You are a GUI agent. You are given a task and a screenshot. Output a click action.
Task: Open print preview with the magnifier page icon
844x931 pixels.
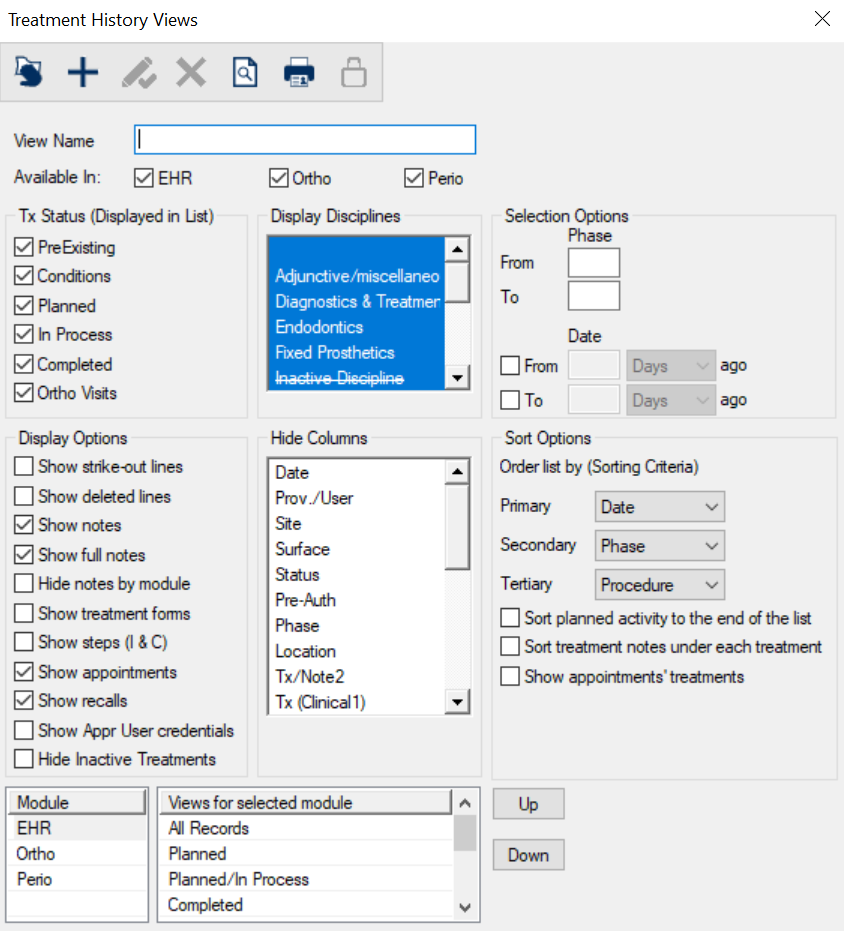(245, 72)
